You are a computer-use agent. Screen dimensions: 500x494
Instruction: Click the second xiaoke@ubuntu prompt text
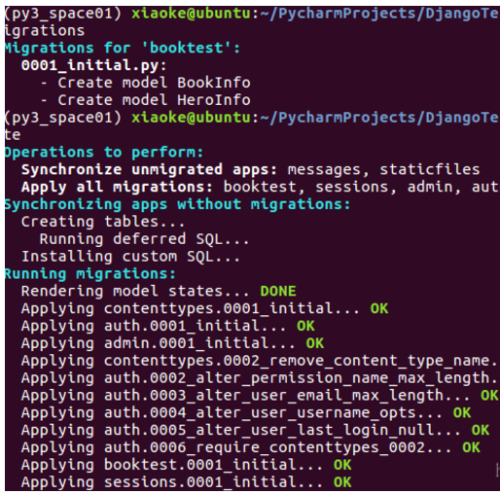tap(191, 118)
